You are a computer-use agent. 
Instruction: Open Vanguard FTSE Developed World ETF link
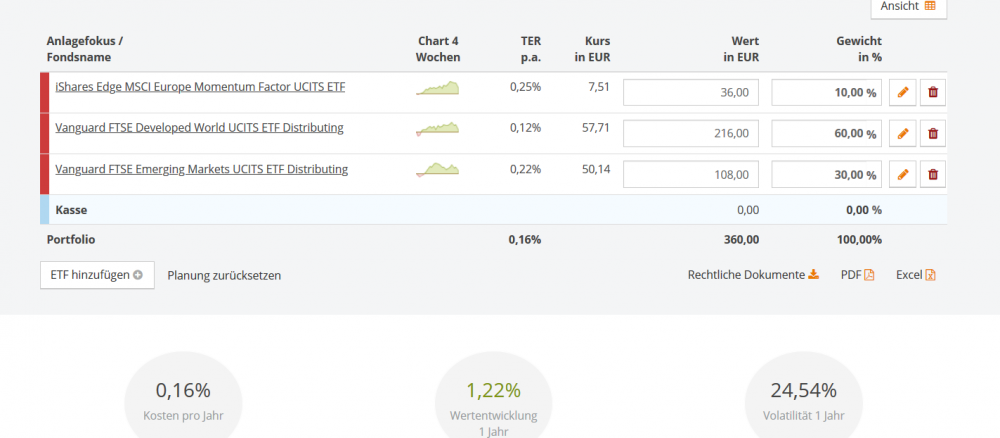[x=199, y=128]
